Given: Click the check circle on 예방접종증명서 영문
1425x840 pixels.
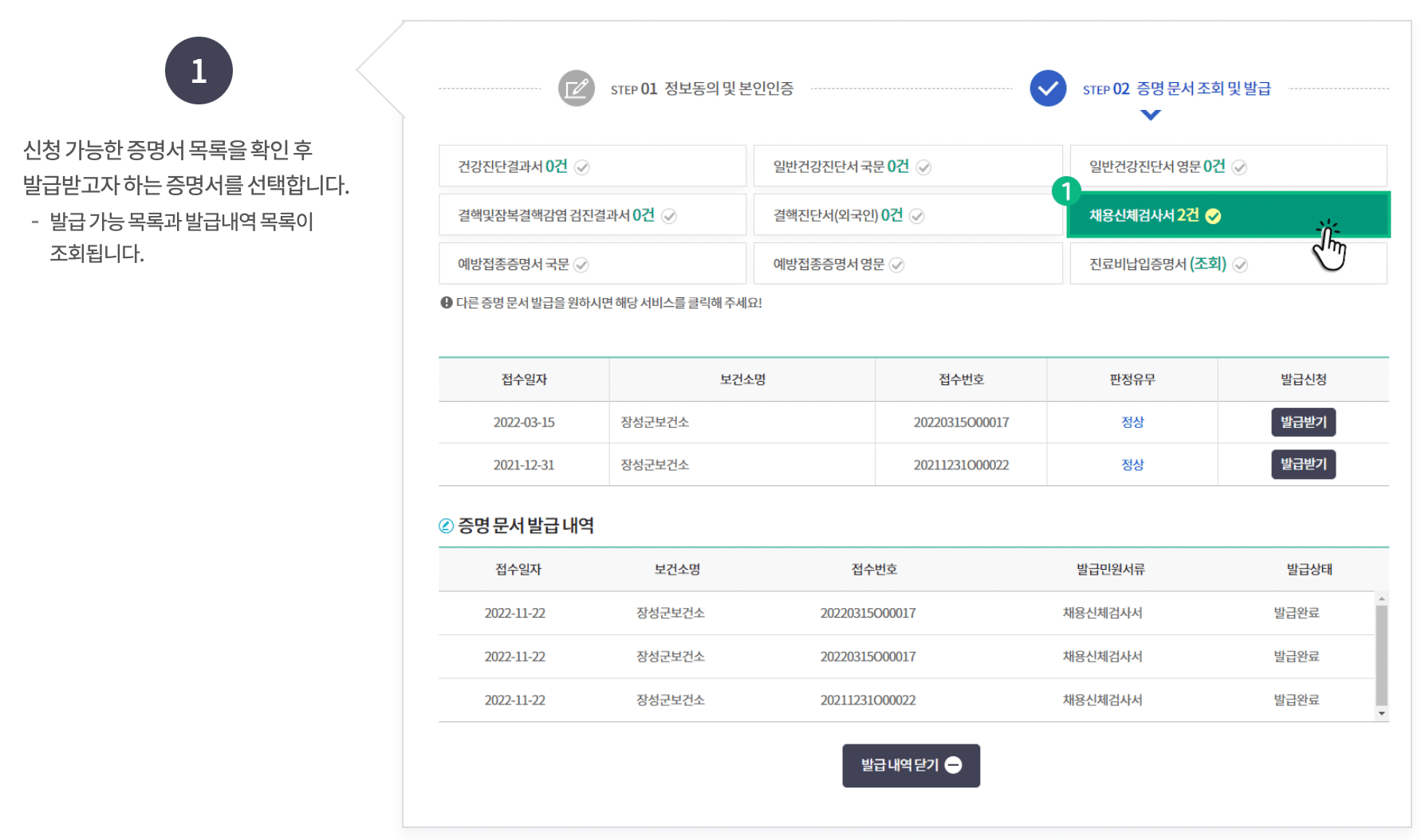Looking at the screenshot, I should (898, 264).
